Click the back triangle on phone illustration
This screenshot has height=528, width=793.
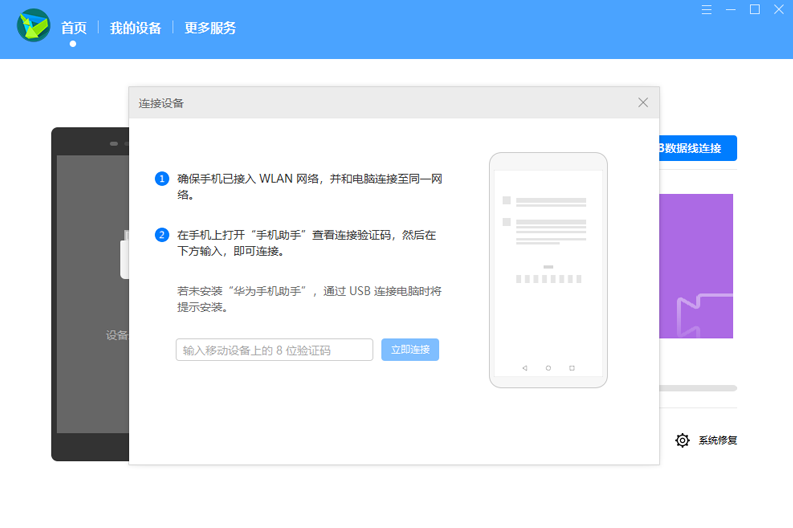pyautogui.click(x=524, y=368)
